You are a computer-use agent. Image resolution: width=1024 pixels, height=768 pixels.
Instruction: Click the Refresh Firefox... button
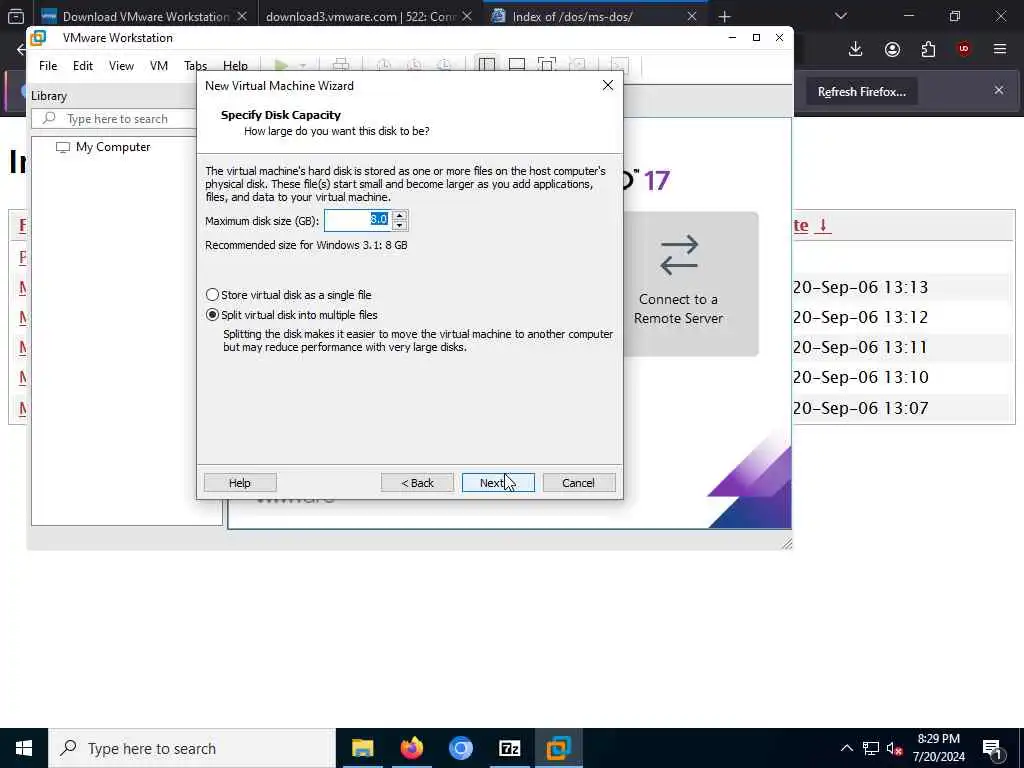[x=861, y=91]
